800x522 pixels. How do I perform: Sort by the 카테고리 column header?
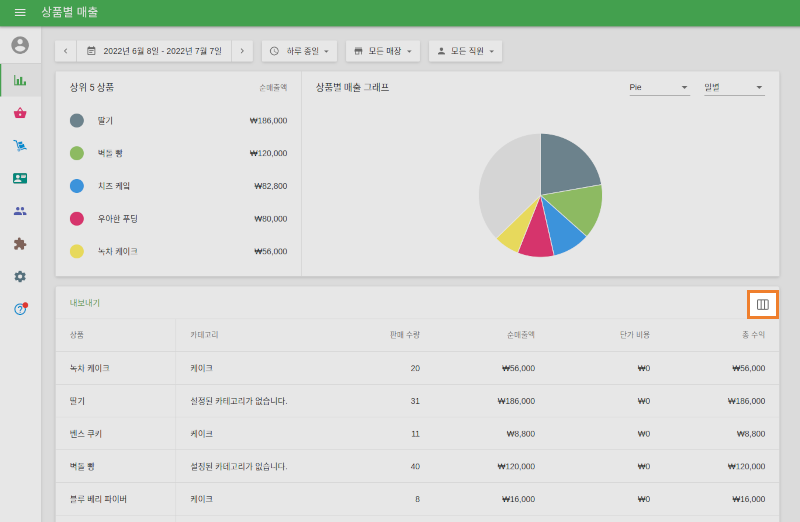coord(204,335)
